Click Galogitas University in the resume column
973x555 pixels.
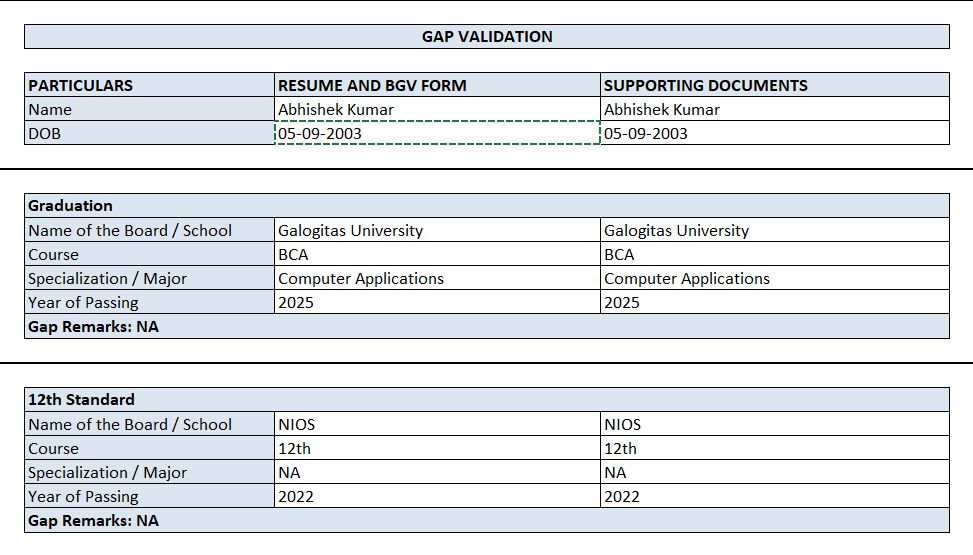coord(437,230)
